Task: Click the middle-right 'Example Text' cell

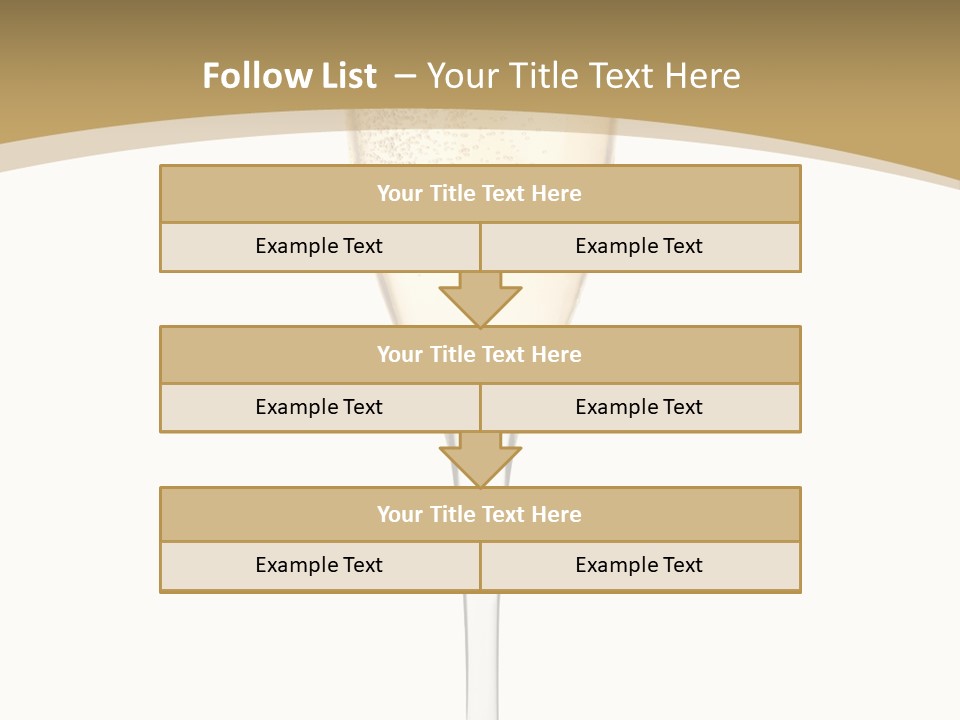Action: [639, 408]
